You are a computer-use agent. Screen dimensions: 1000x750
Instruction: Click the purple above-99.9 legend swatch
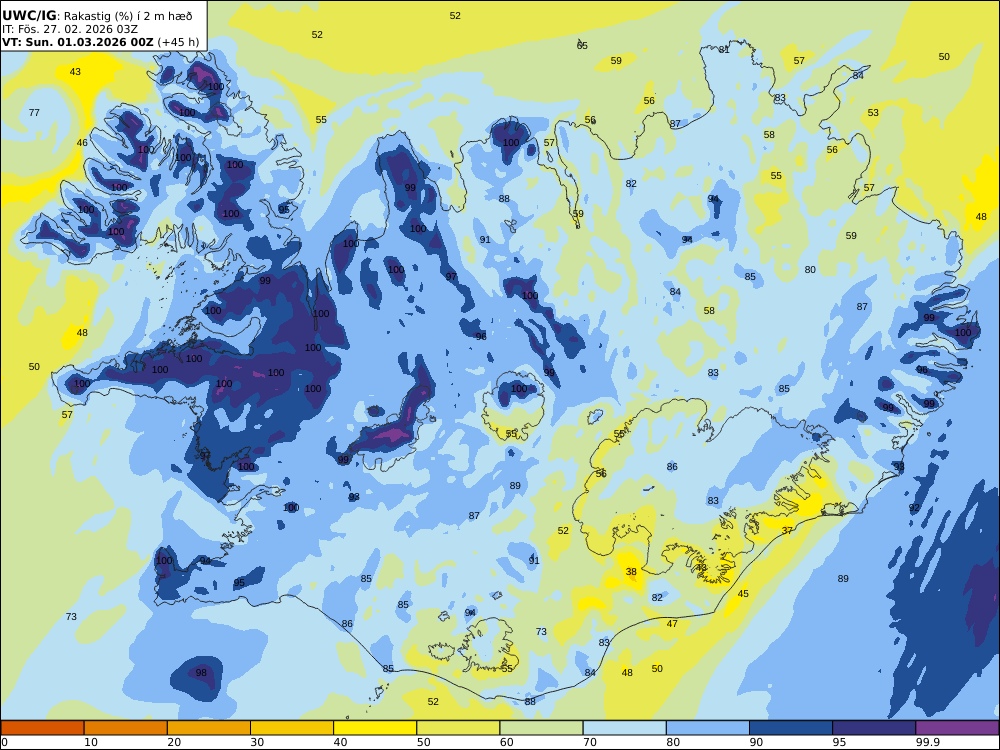957,728
